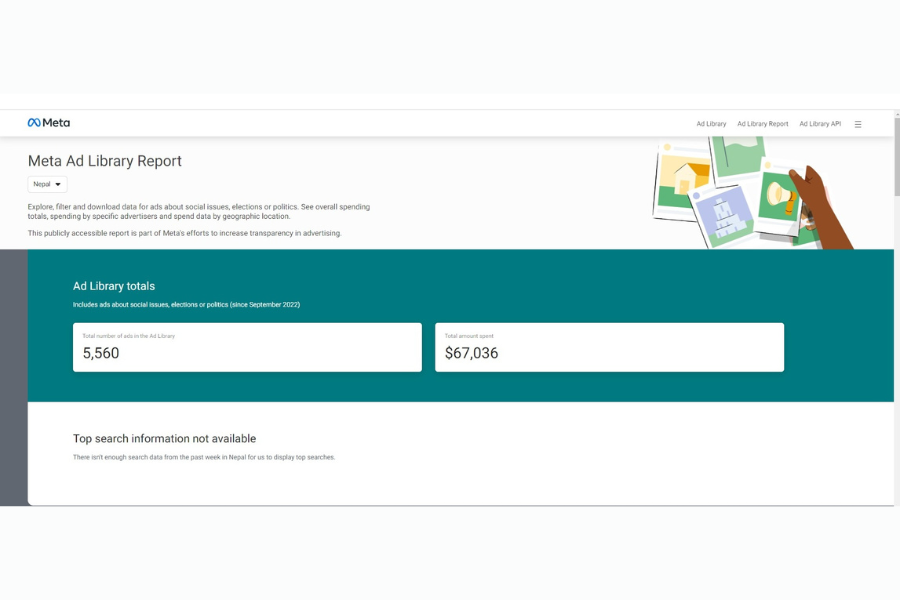The image size is (900, 600).
Task: Click the hand holding the megaphone photo
Action: (818, 200)
